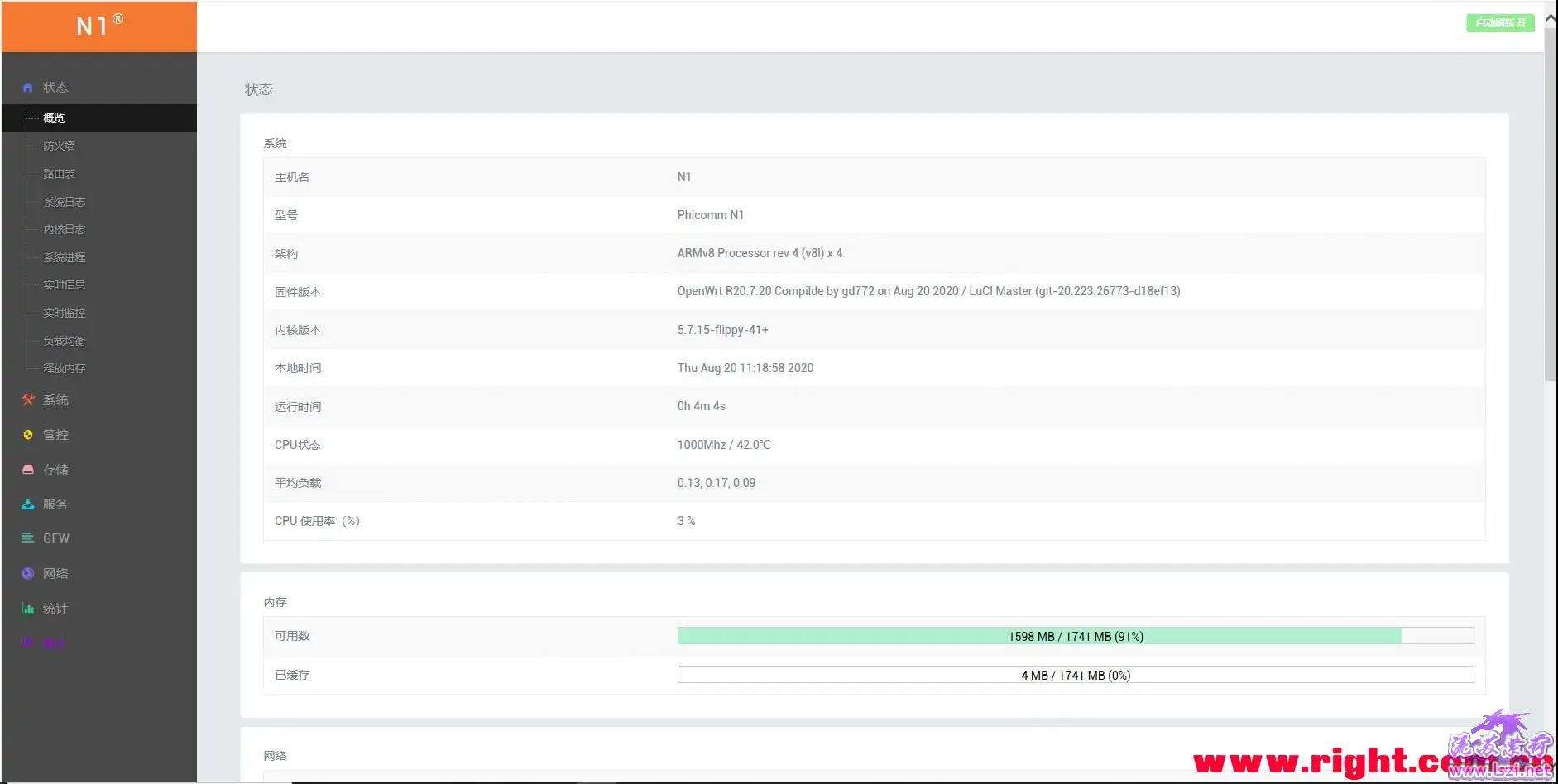
Task: Open the 释放内存 submenu item
Action: [x=64, y=368]
